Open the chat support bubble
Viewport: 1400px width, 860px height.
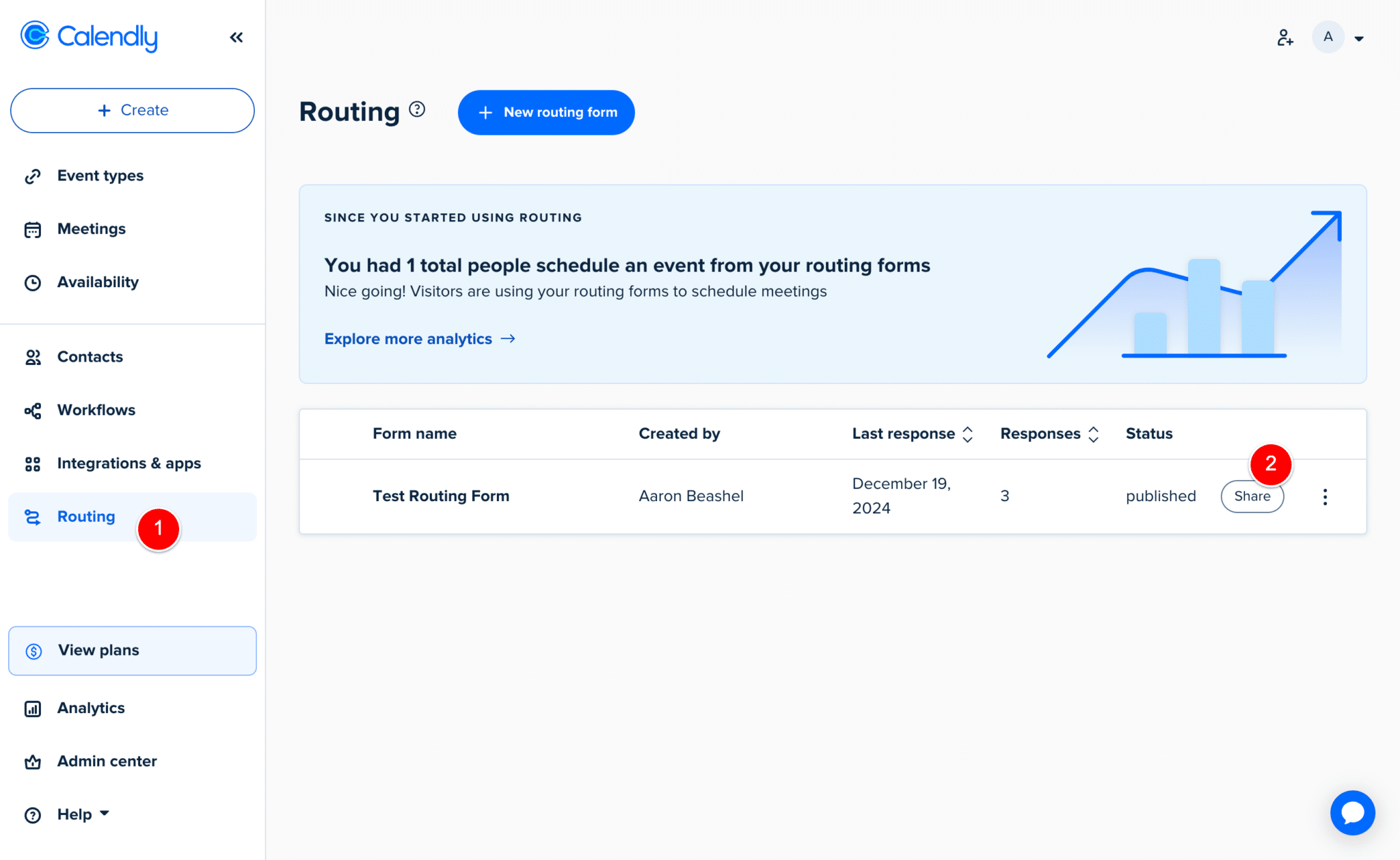[x=1352, y=813]
